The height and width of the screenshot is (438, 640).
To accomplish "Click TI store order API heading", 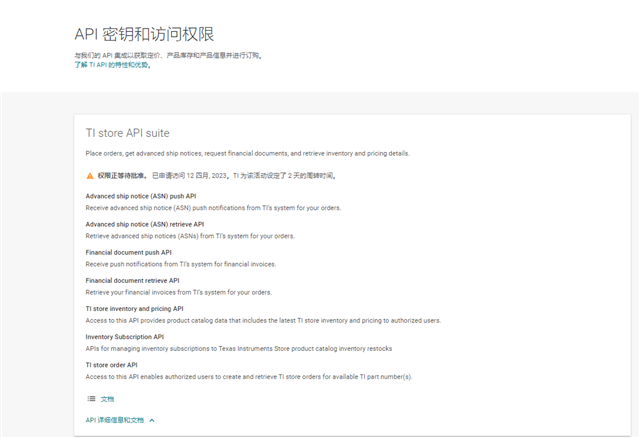I will [x=111, y=365].
